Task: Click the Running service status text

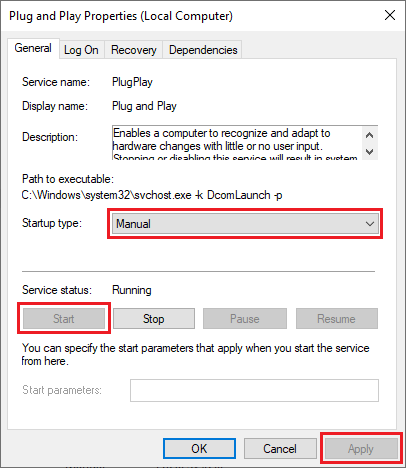Action: coord(132,290)
